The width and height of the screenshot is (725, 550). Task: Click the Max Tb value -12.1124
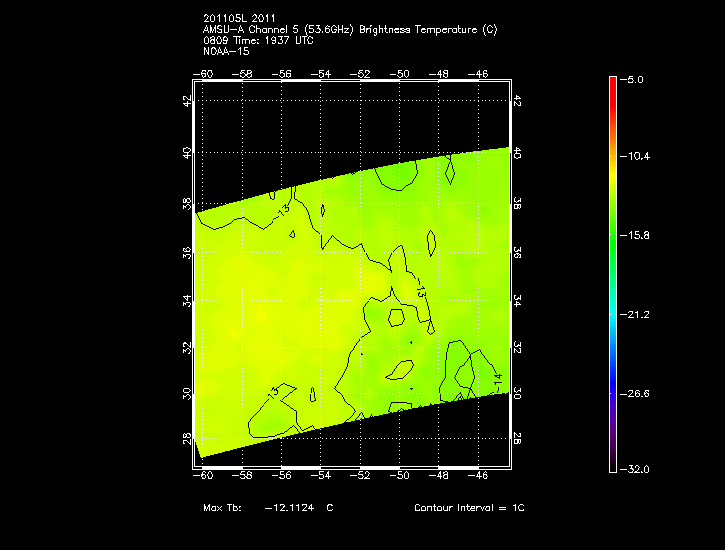(x=289, y=508)
